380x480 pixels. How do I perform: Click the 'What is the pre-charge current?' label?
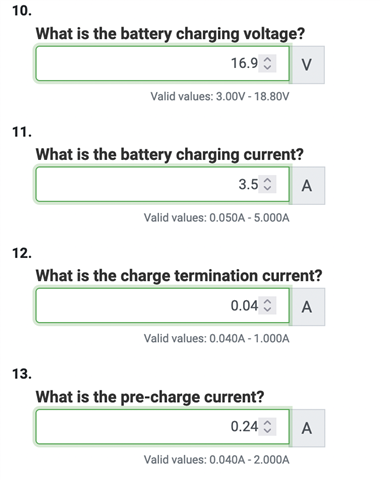(150, 397)
